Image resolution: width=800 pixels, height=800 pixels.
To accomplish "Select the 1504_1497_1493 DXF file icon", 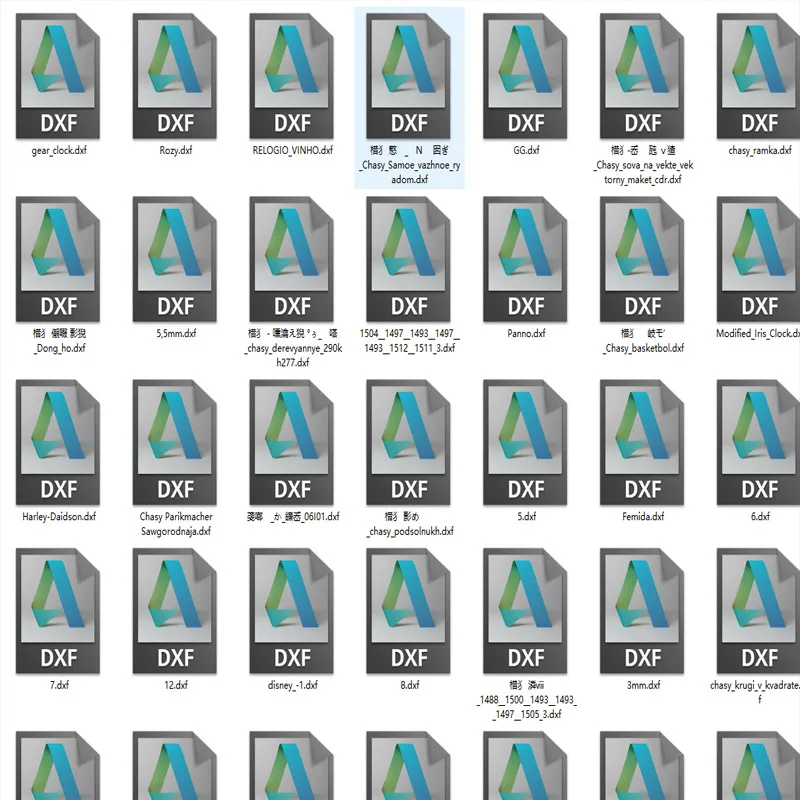I will pos(408,259).
